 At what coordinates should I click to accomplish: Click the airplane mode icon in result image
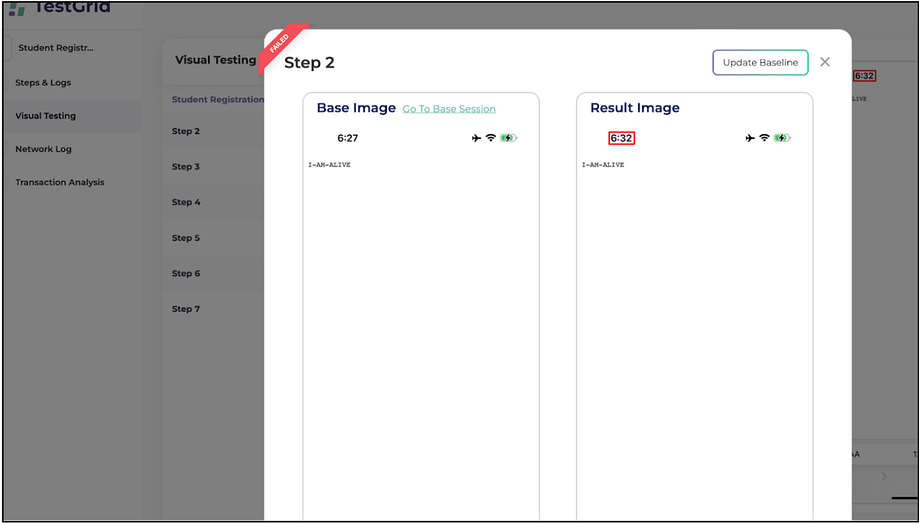tap(750, 138)
